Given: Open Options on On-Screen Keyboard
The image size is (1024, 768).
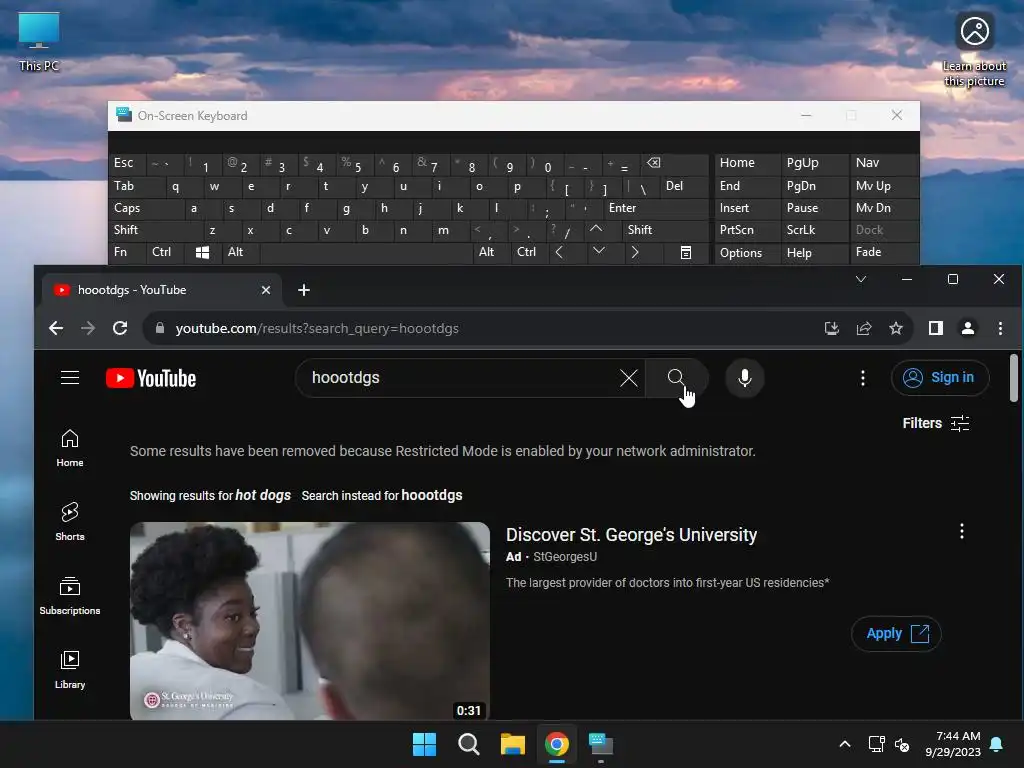Looking at the screenshot, I should (x=747, y=252).
